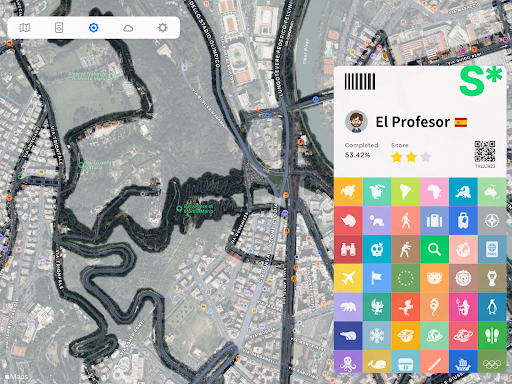Viewport: 512px width, 384px height.
Task: Click the QR code on the card
Action: click(x=485, y=151)
